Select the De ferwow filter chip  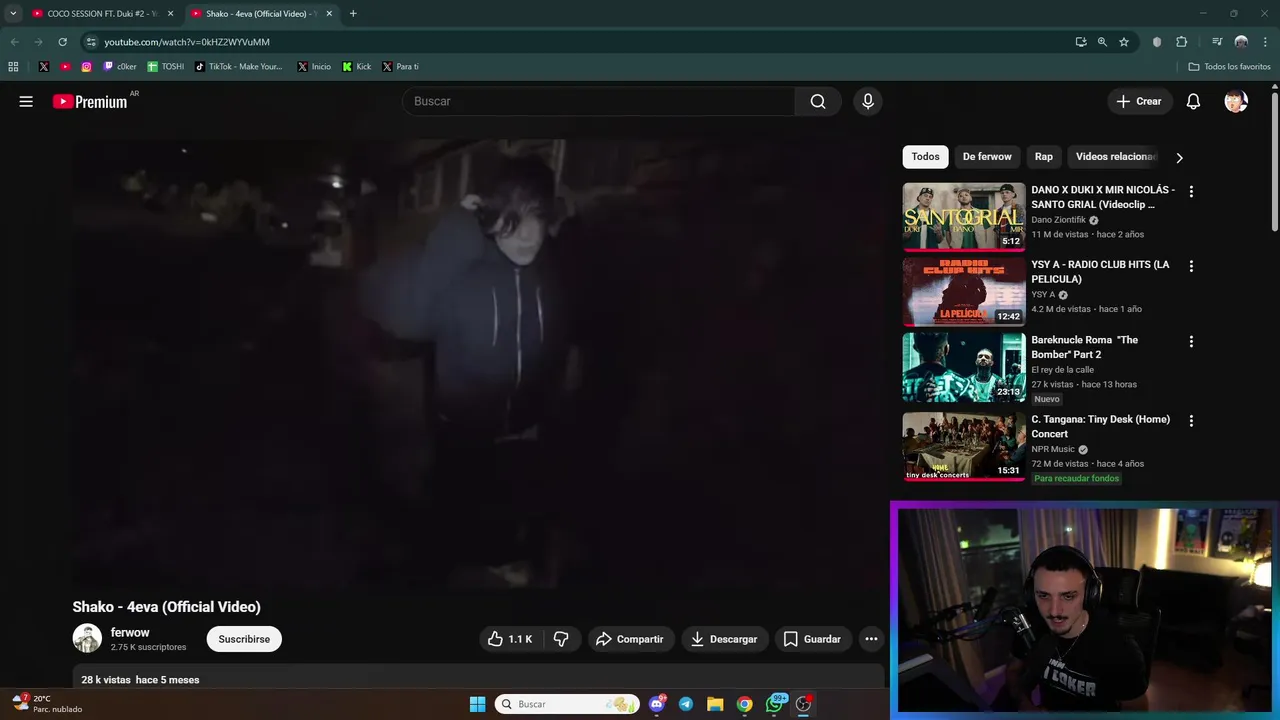987,157
